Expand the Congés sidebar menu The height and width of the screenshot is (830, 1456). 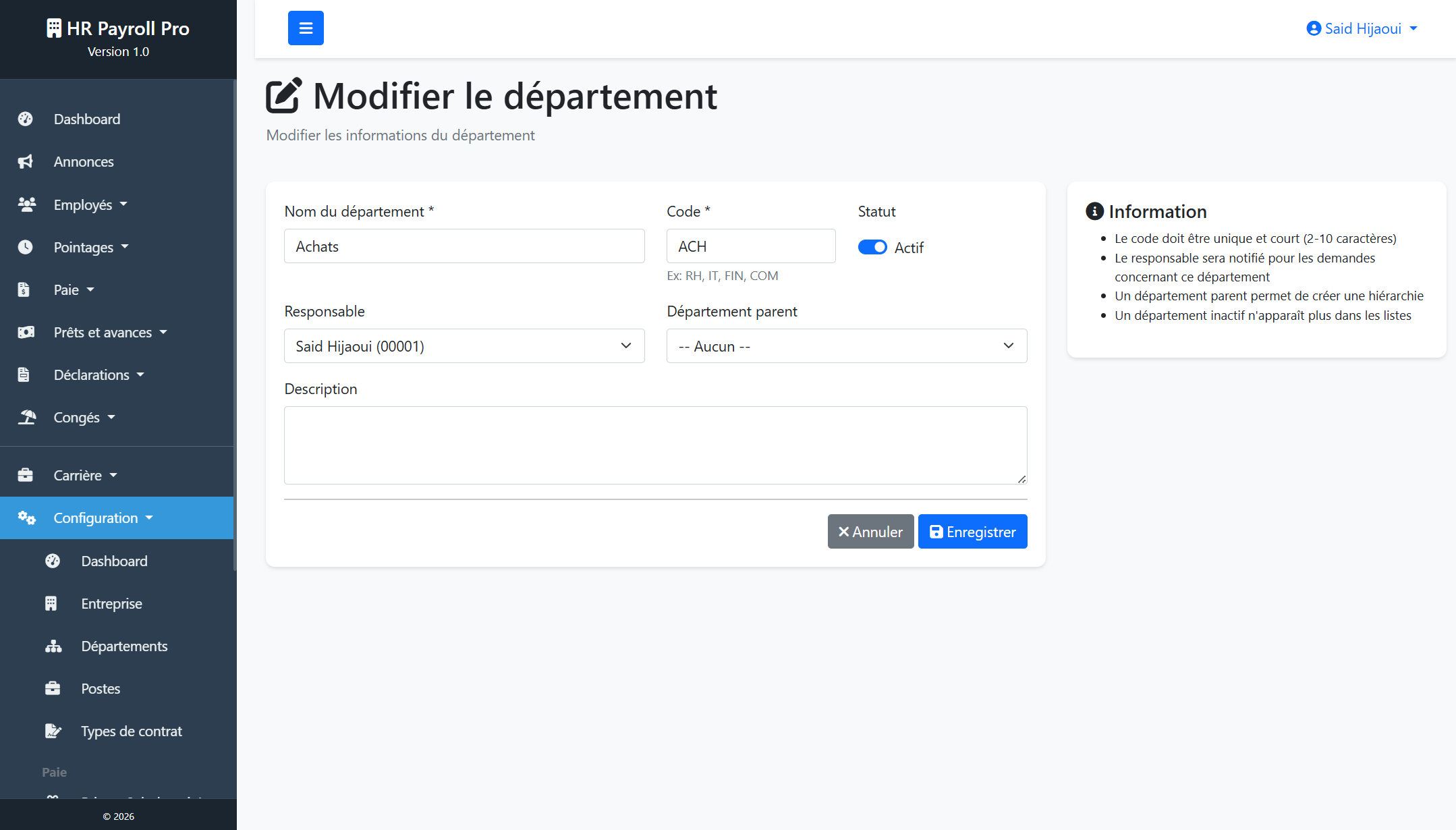click(117, 417)
